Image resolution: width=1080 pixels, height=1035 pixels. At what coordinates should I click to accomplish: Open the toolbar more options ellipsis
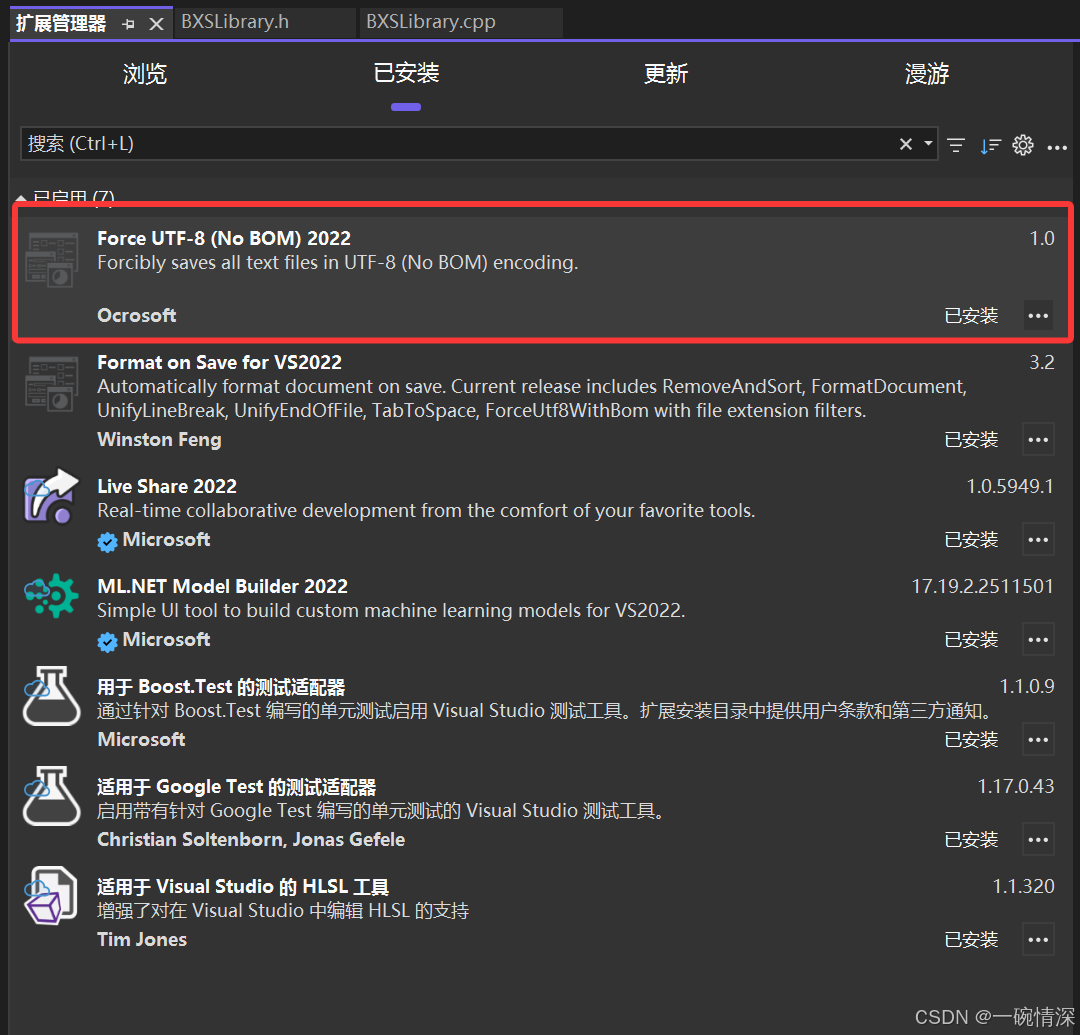pos(1057,147)
